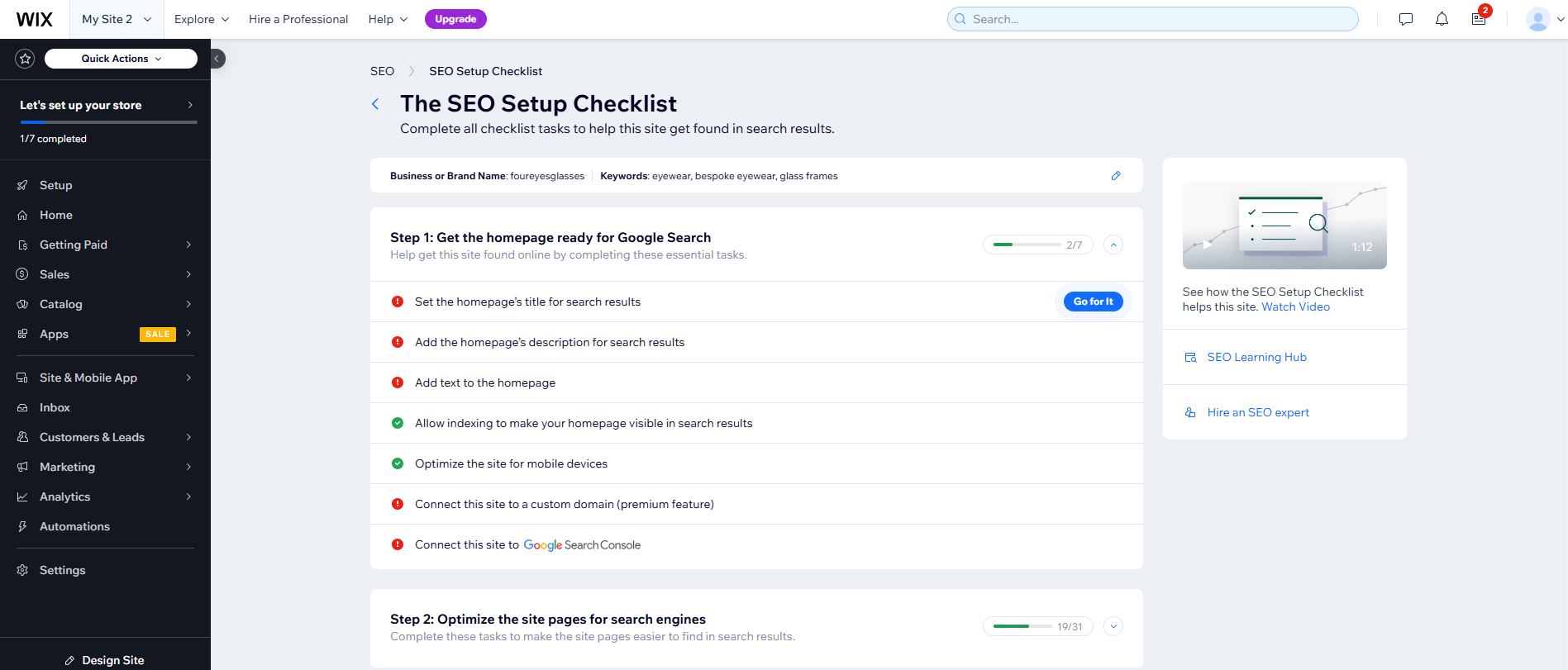Click the Step 1 2/7 progress indicator
The height and width of the screenshot is (670, 1568).
[1037, 245]
